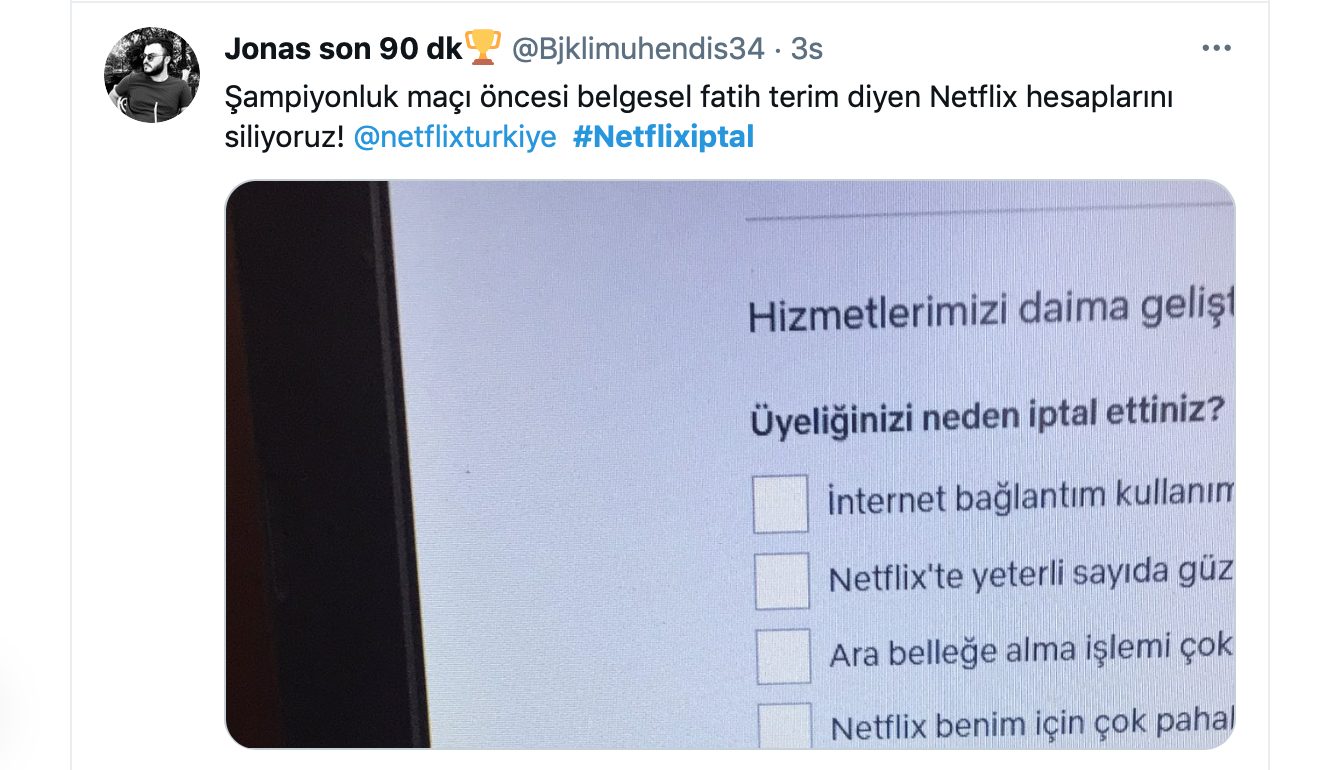Click the "İnternet bağlantım kullanım" option label

[x=1031, y=496]
